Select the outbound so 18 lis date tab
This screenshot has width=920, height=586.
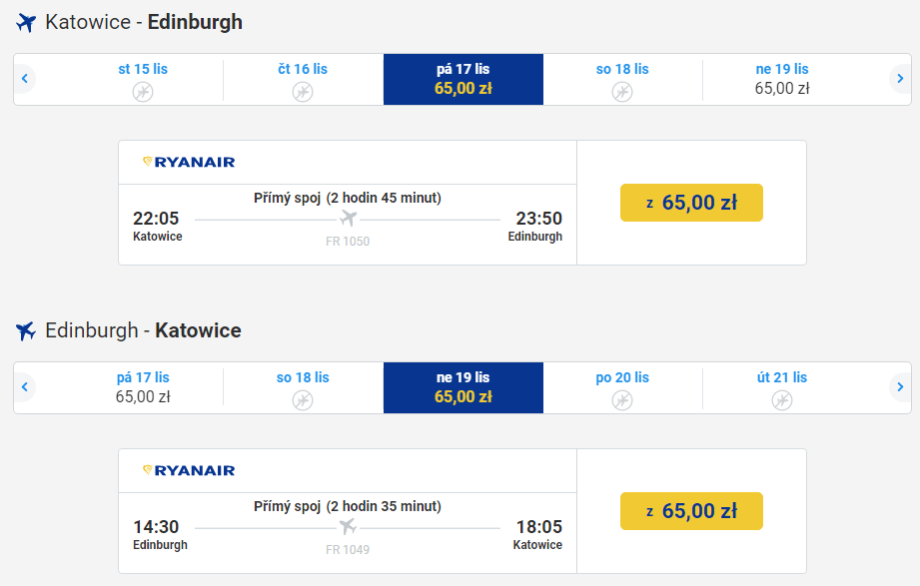pyautogui.click(x=622, y=79)
